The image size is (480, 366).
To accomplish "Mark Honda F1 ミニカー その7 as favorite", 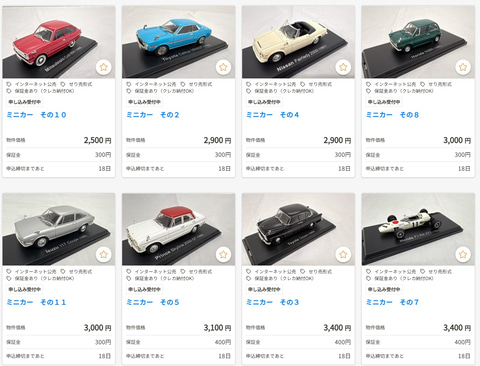I will click(x=463, y=254).
